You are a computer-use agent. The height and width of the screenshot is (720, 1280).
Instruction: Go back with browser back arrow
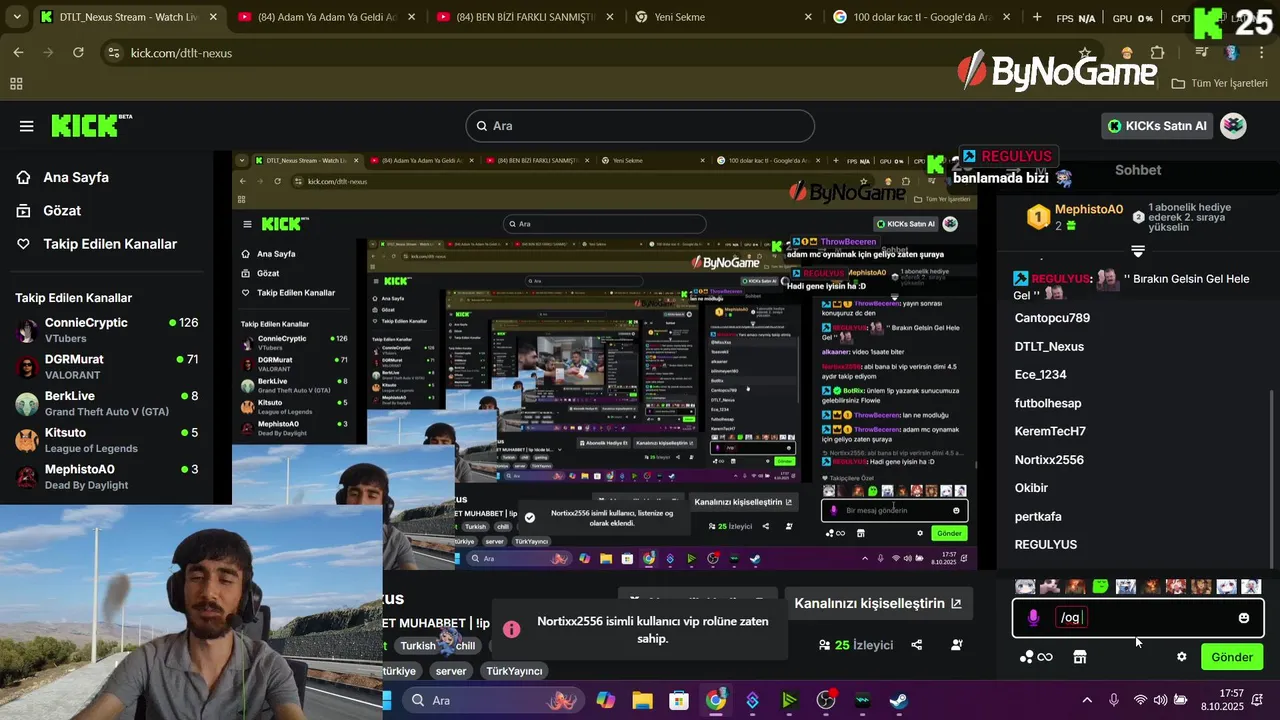[18, 52]
